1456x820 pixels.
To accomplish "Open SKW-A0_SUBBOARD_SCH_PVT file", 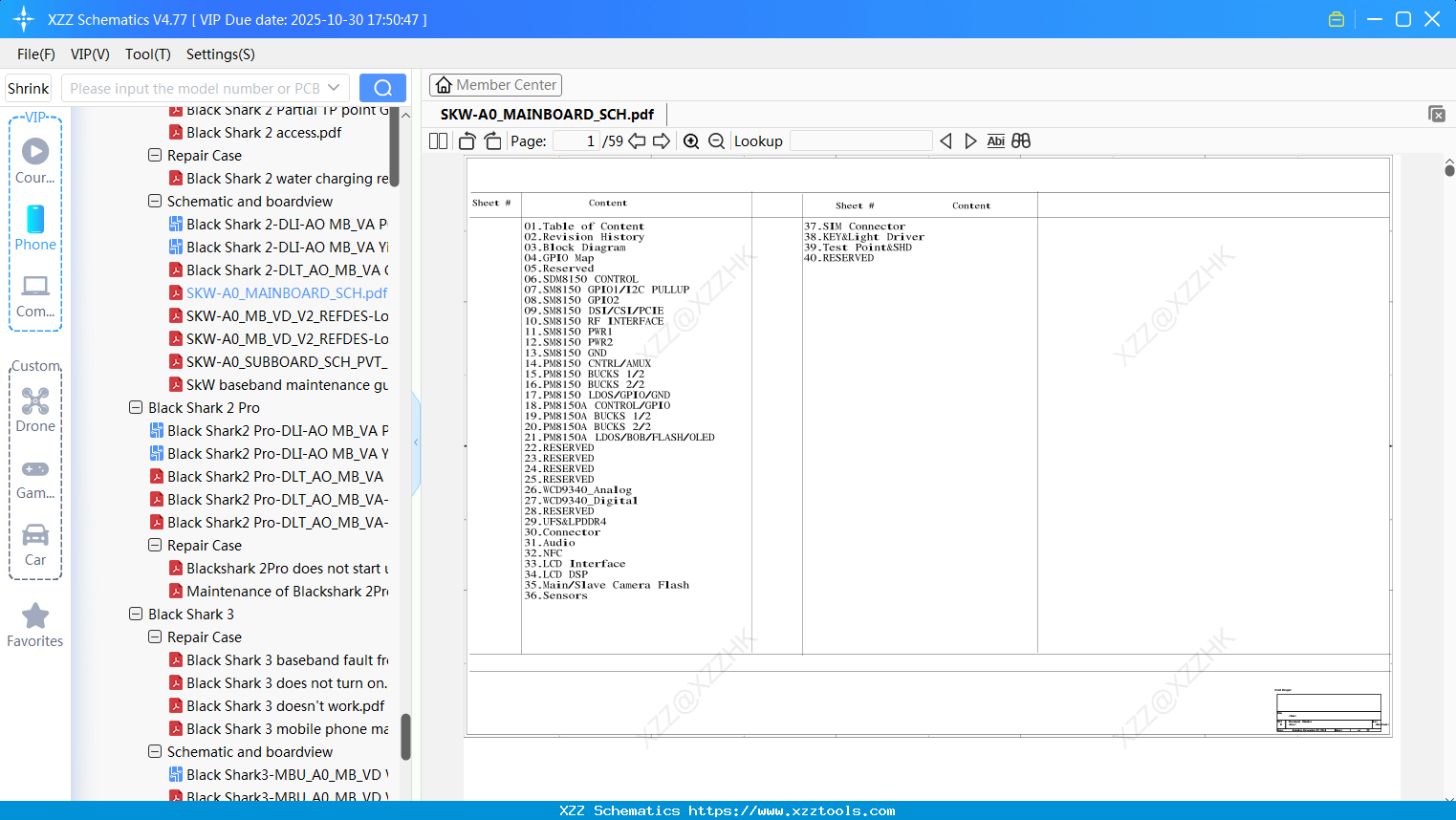I will coord(278,361).
